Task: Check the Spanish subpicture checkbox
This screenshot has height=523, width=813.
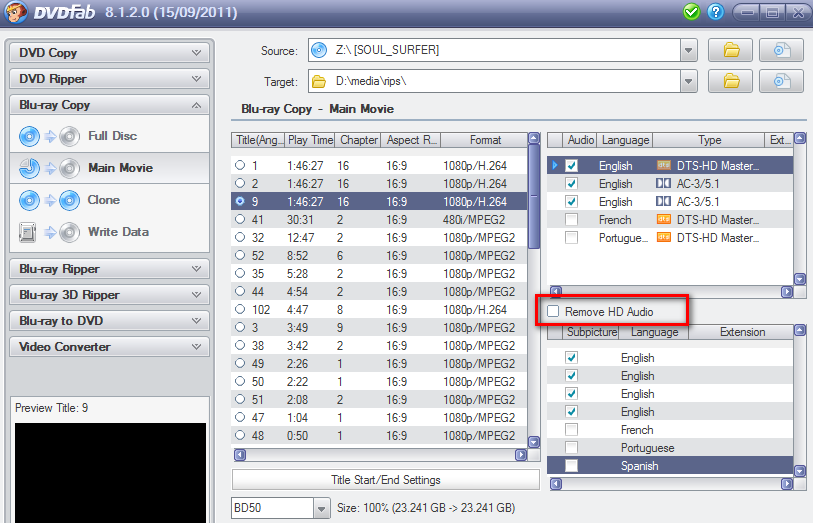Action: pyautogui.click(x=571, y=465)
